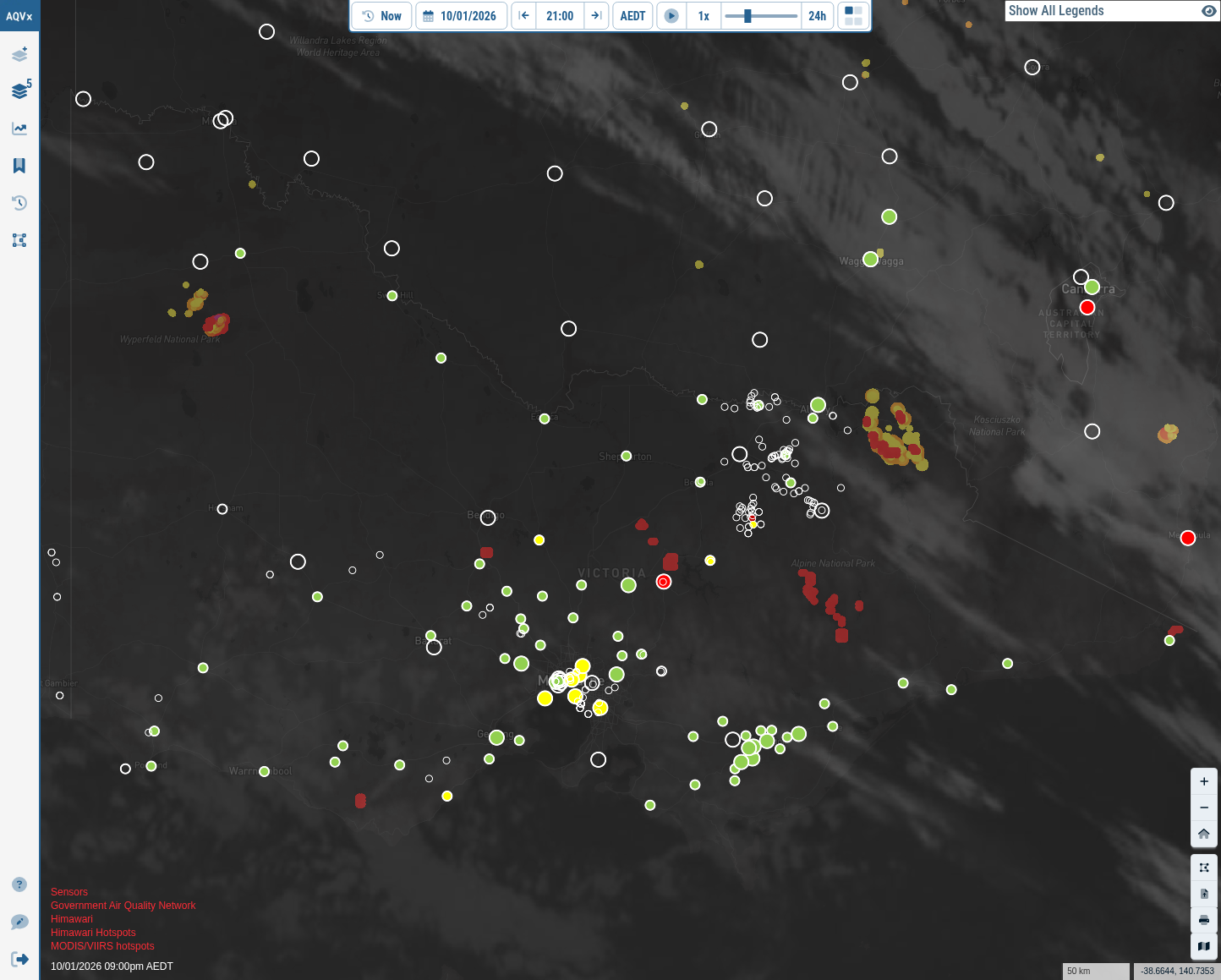The height and width of the screenshot is (980, 1221).
Task: Click the home extent map button
Action: pyautogui.click(x=1204, y=834)
